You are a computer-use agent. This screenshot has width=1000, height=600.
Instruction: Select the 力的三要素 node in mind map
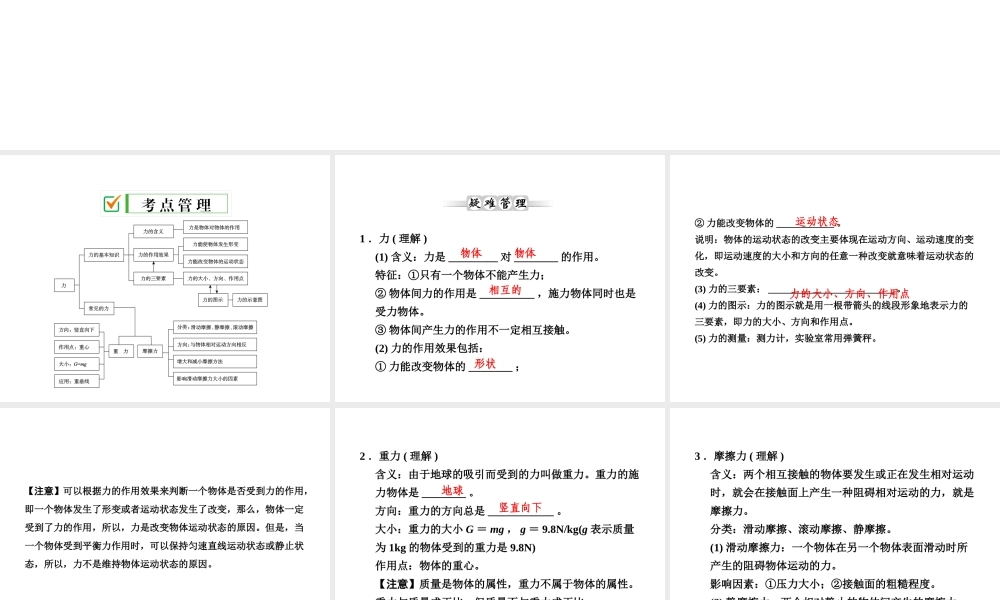click(153, 279)
